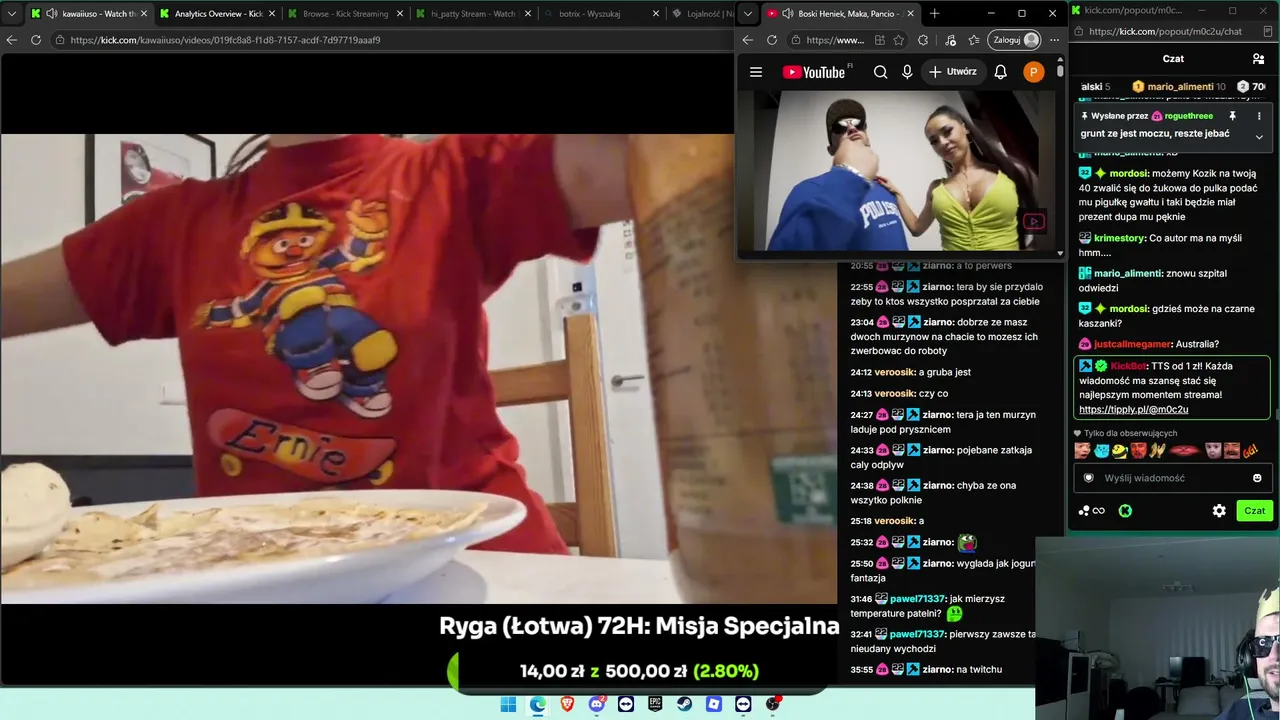Click the 14,00 zł z 500,00 zł goal text

[639, 671]
